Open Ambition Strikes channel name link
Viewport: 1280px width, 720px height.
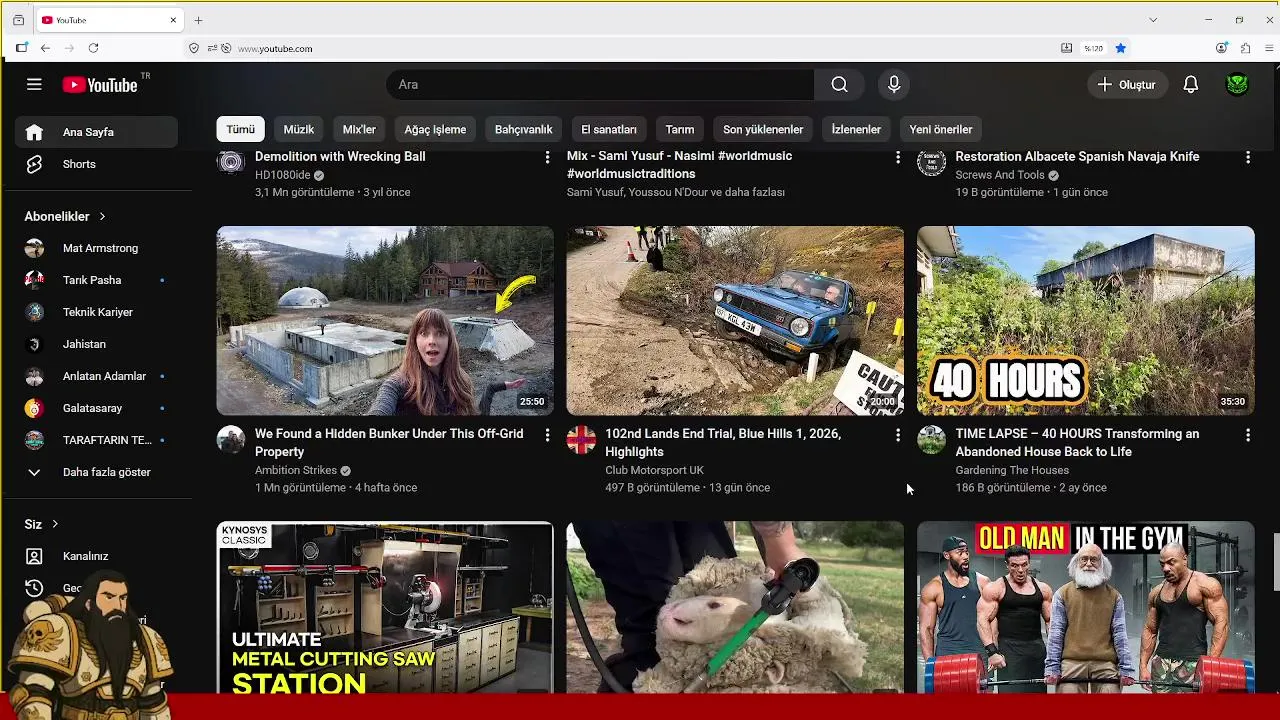point(296,470)
